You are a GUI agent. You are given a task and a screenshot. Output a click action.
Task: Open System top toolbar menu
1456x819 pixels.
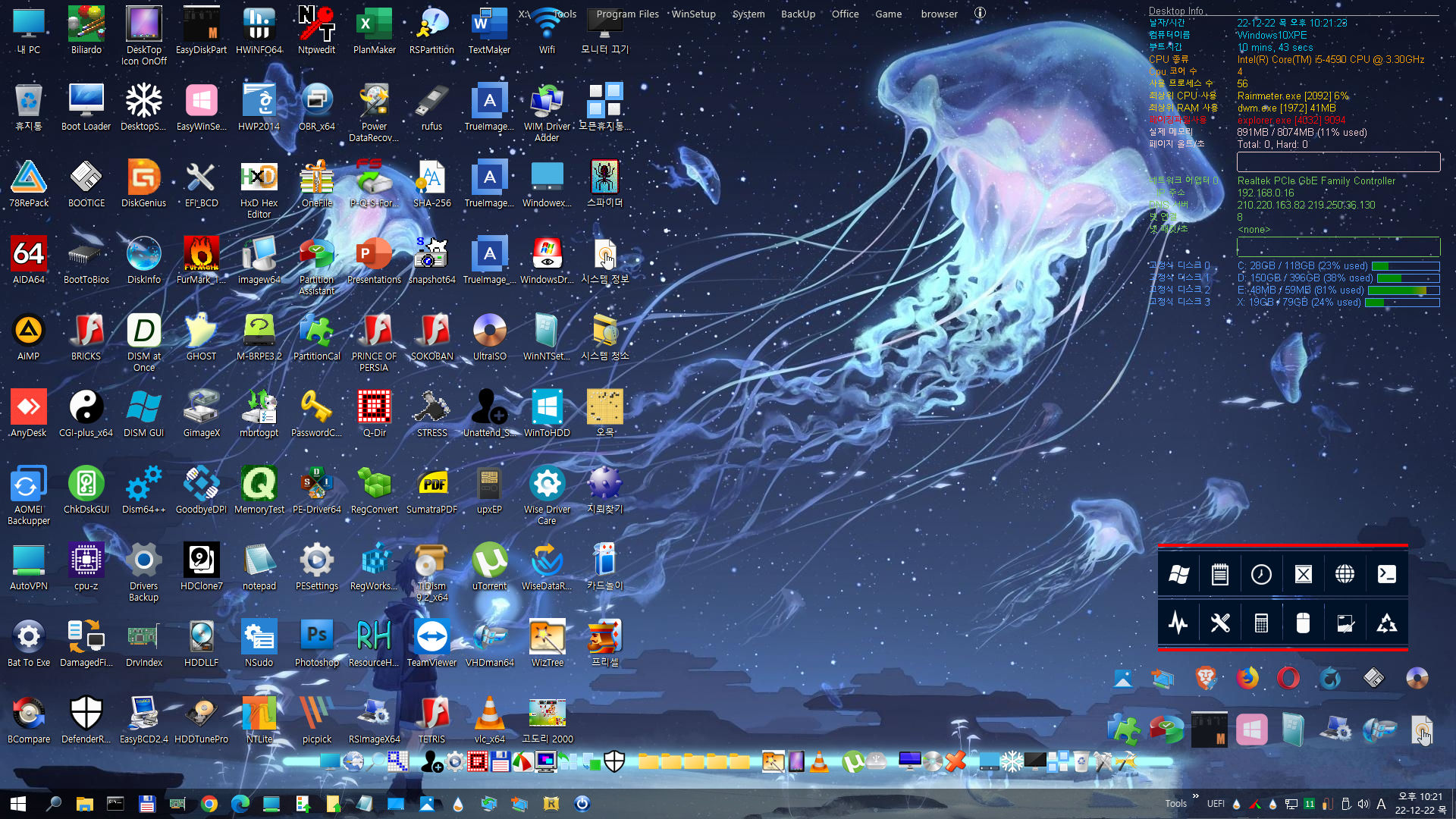pyautogui.click(x=748, y=14)
